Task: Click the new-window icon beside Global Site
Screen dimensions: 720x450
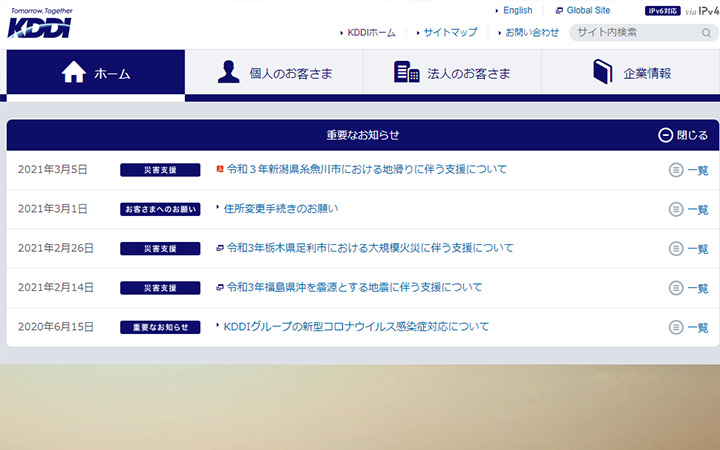Action: click(x=559, y=11)
